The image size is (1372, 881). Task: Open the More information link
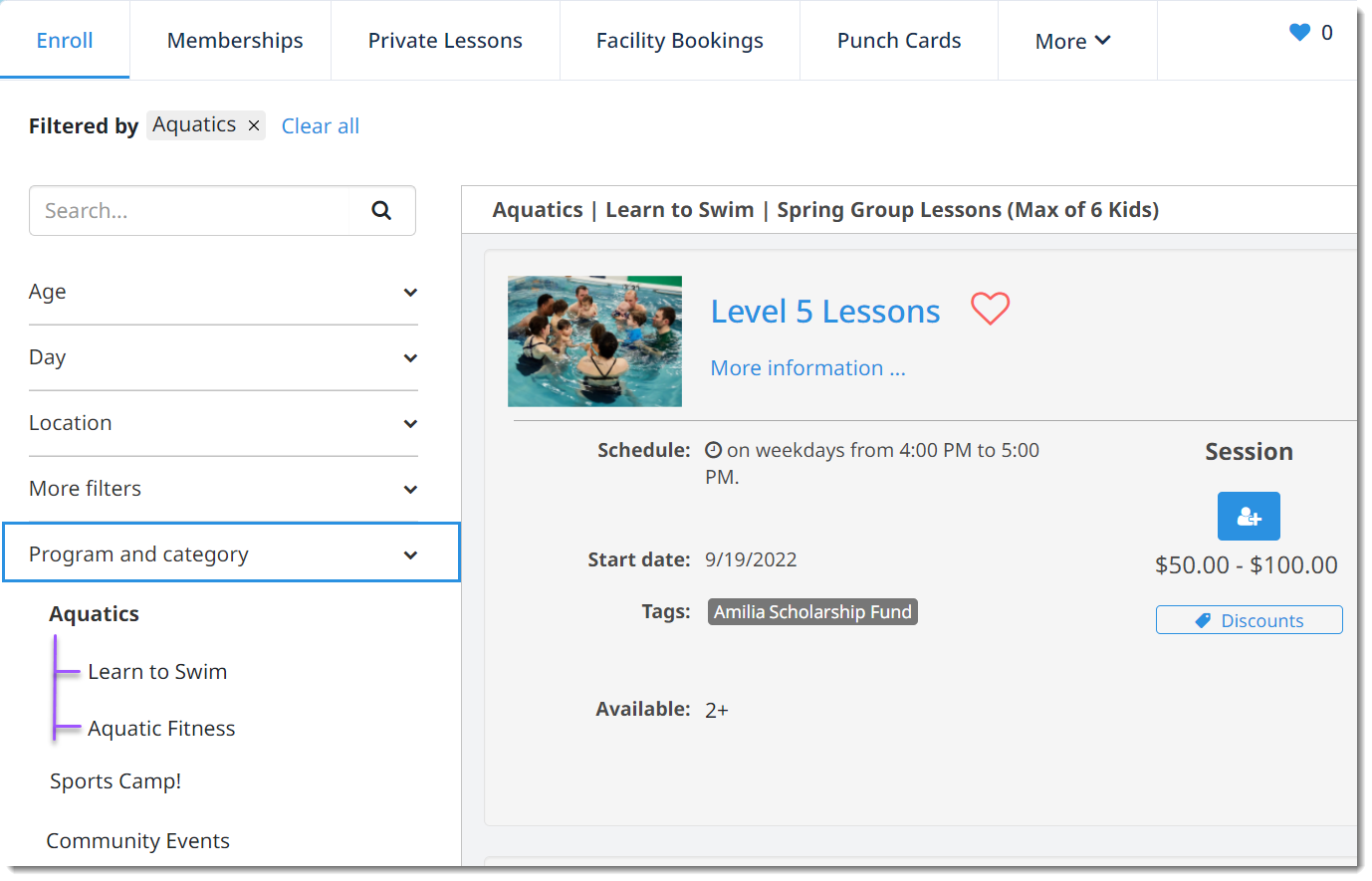807,368
